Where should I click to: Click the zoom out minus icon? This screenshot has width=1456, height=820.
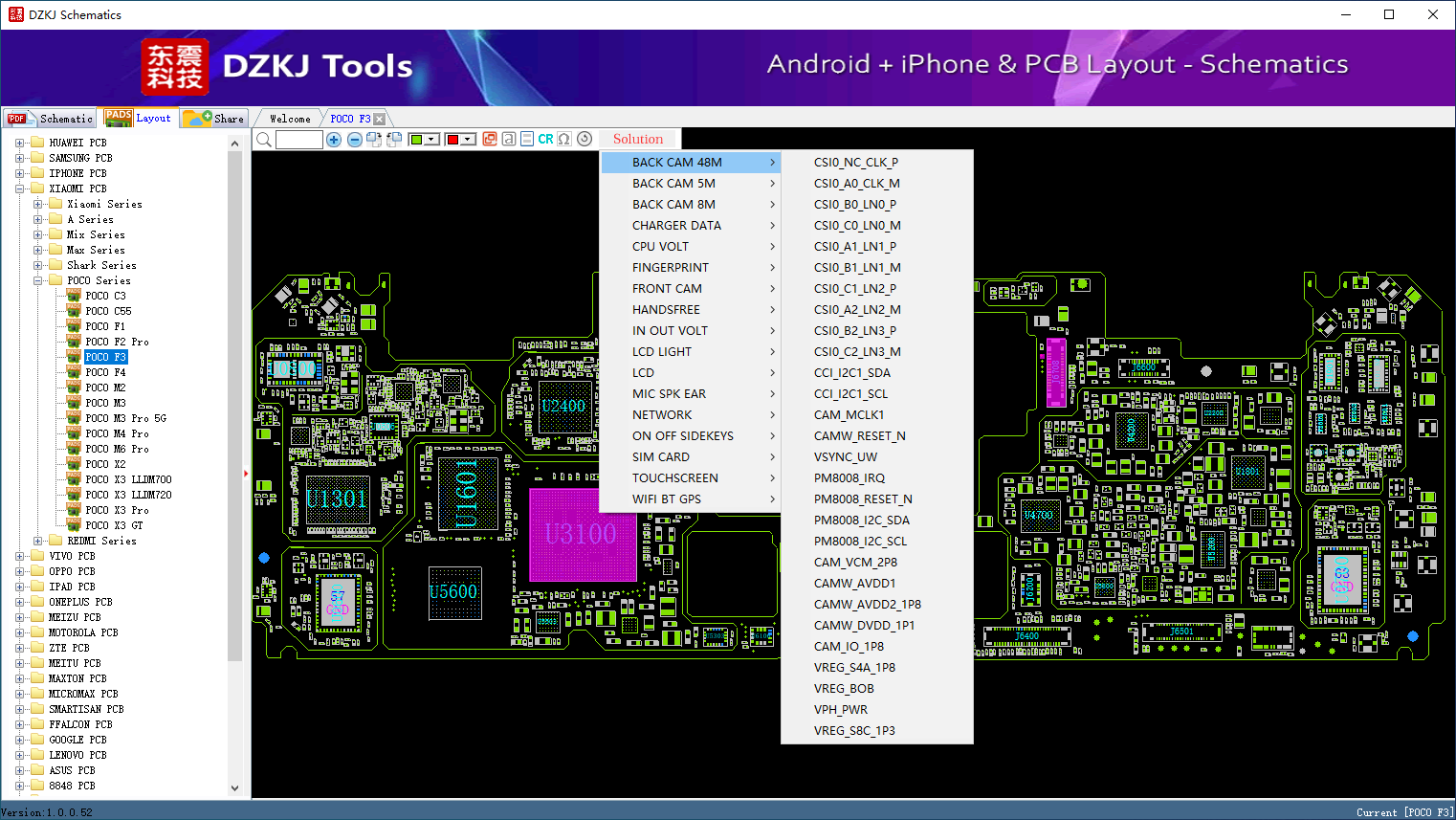pyautogui.click(x=355, y=140)
